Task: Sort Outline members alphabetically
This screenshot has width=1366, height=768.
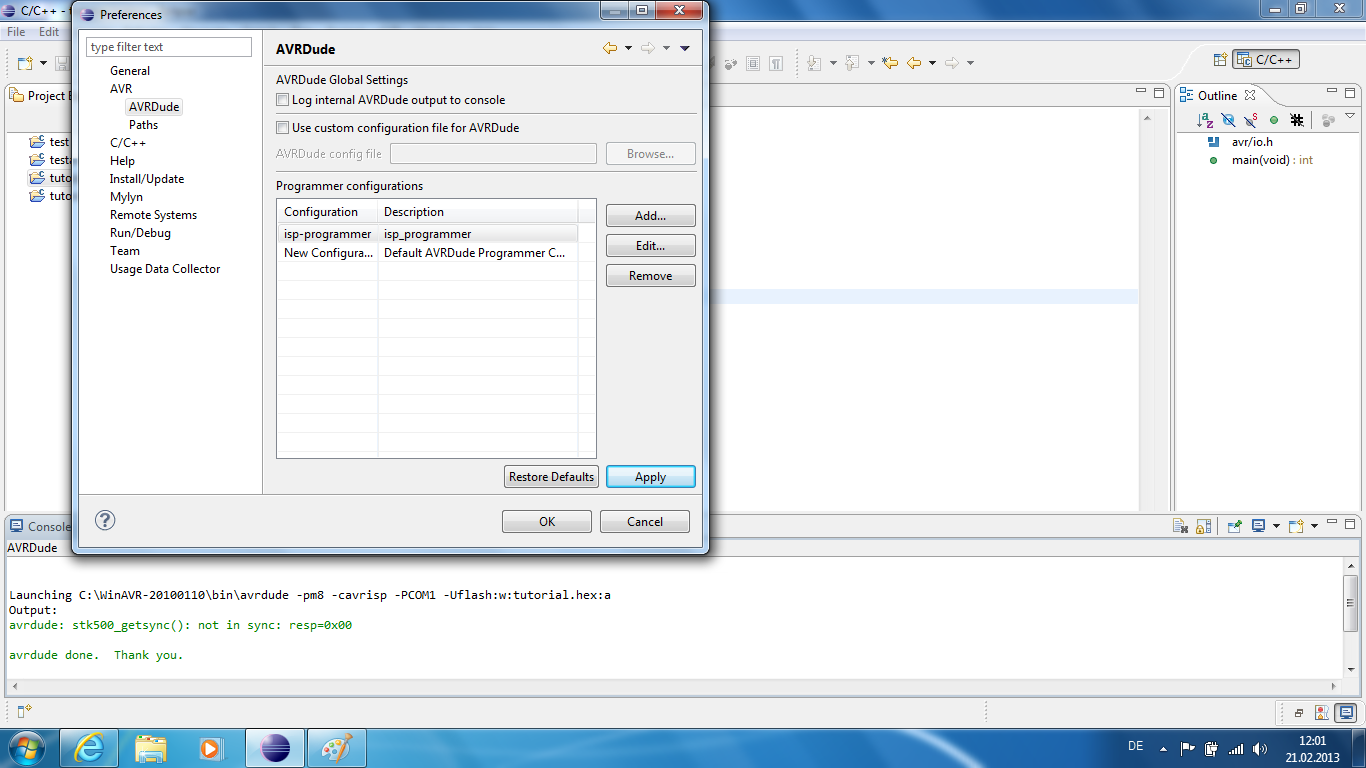Action: [x=1204, y=120]
